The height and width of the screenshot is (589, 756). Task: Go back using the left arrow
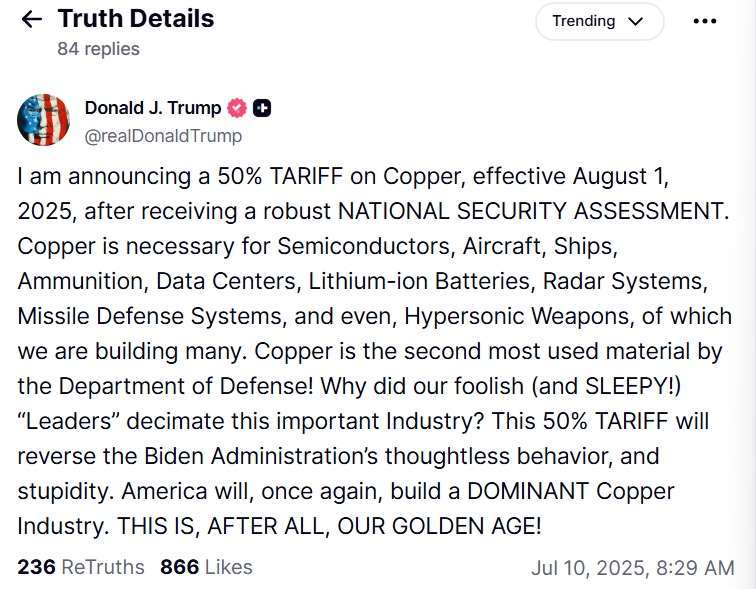coord(32,19)
